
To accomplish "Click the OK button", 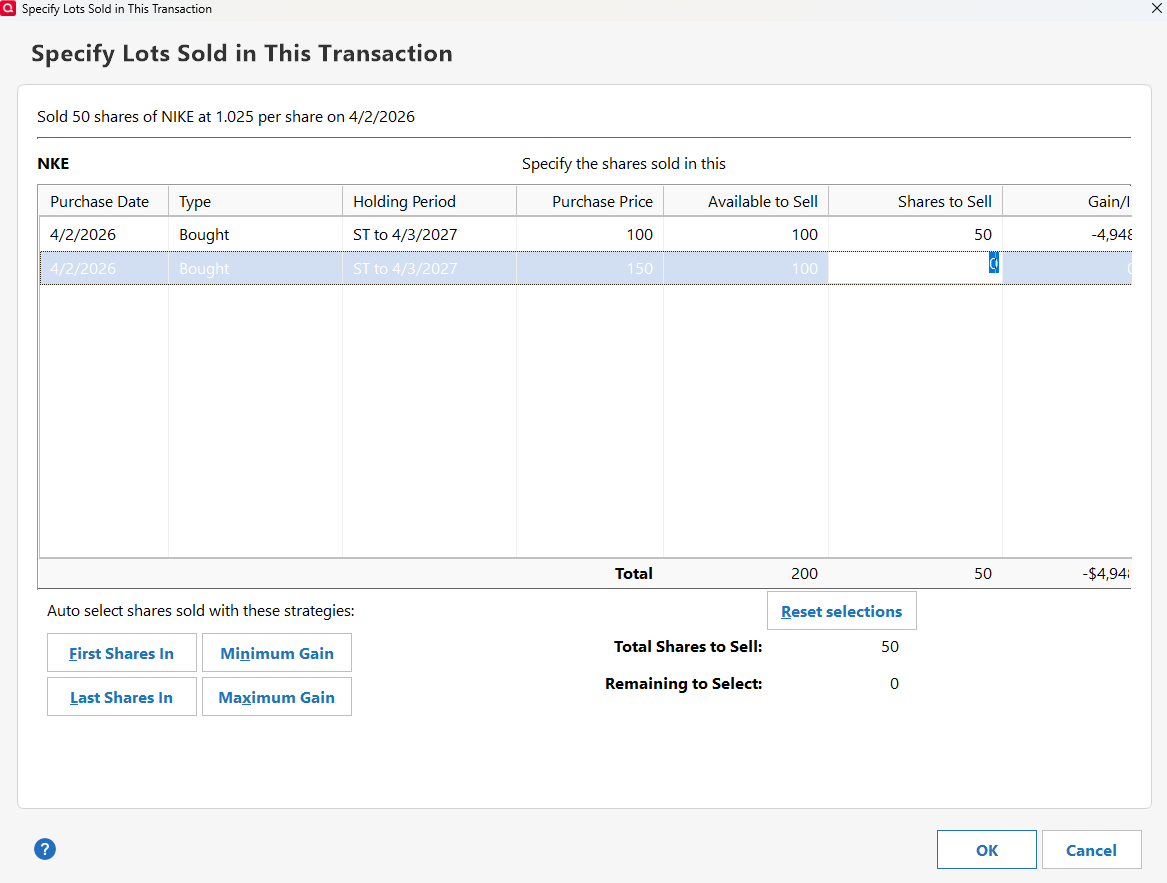I will pos(986,850).
